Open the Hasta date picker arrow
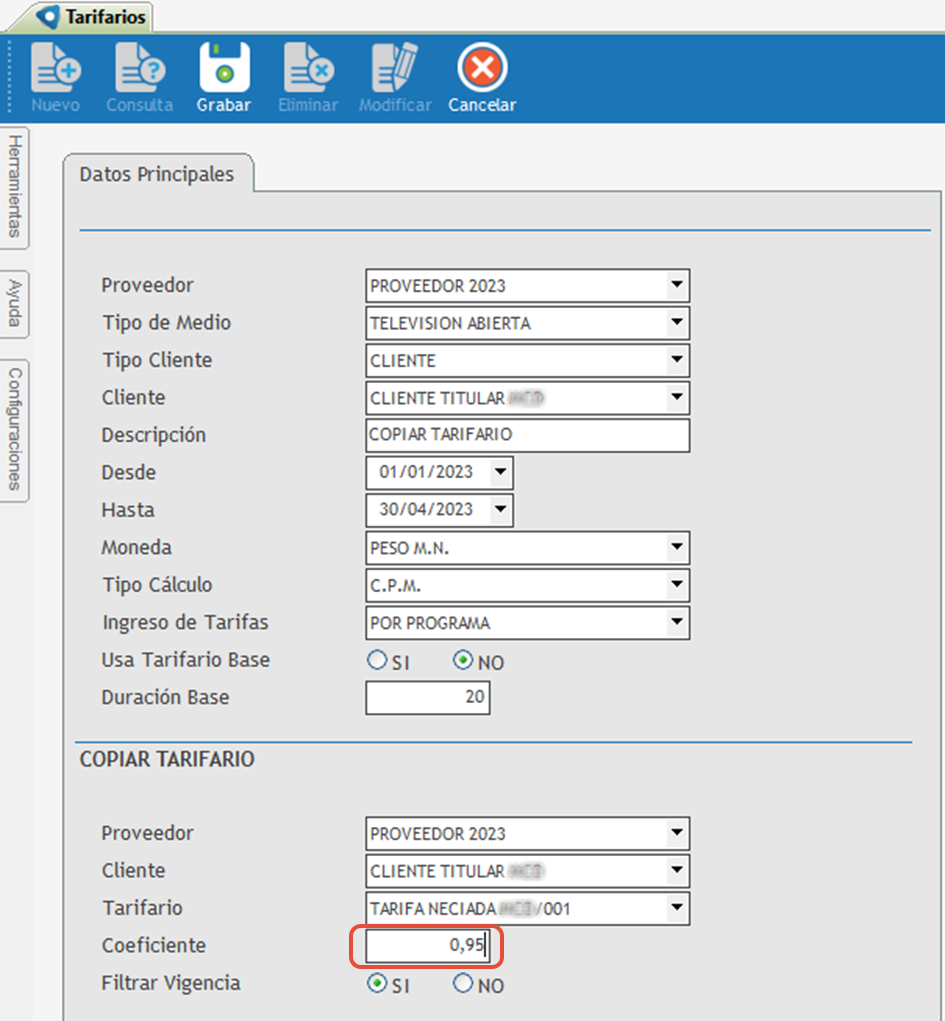The width and height of the screenshot is (945, 1021). pos(500,510)
